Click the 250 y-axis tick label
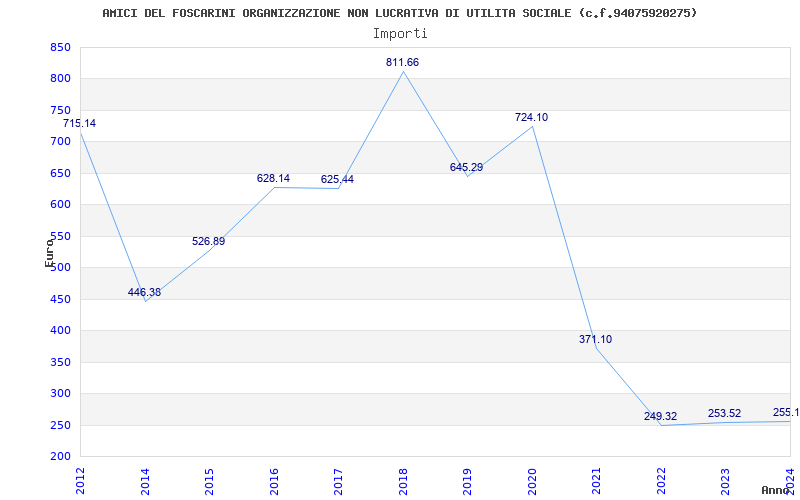 point(60,426)
